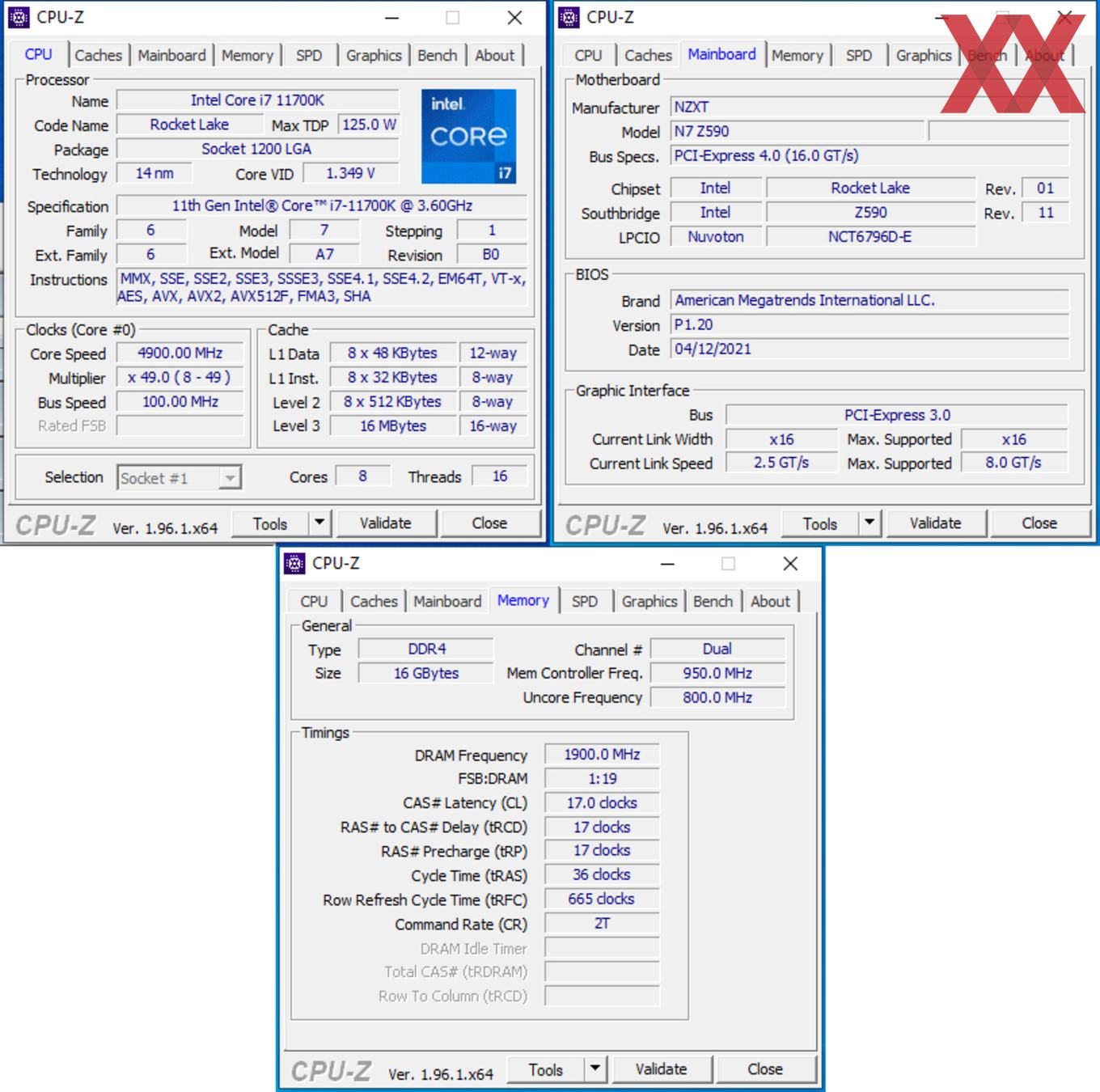Click the LPCIO NCT6796D-E value

(870, 237)
